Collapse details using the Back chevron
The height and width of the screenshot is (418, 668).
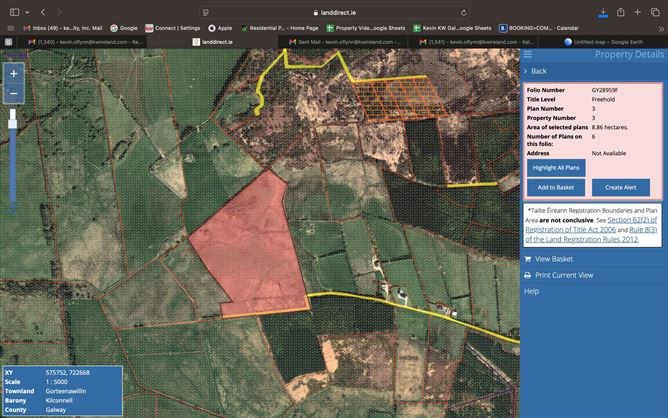coord(526,71)
